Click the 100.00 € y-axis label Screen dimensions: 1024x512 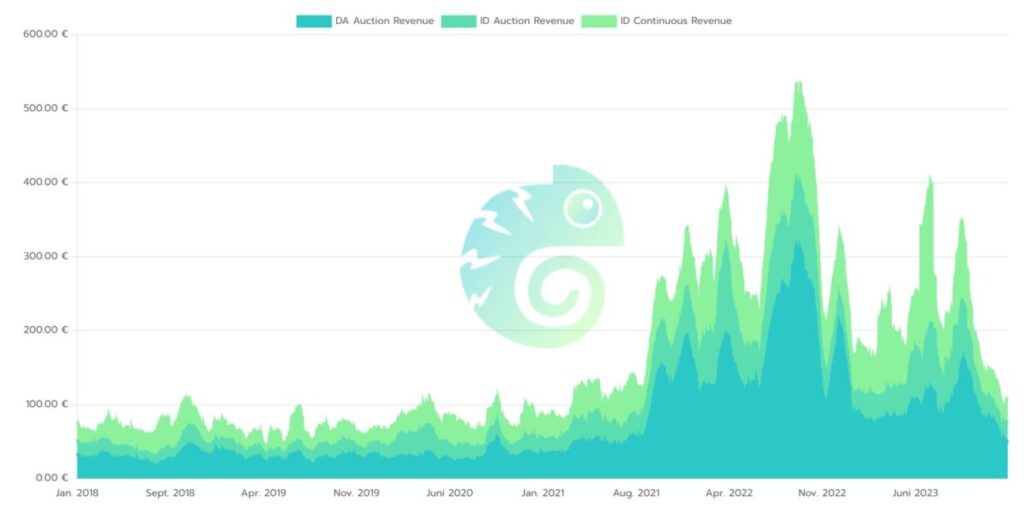(43, 404)
